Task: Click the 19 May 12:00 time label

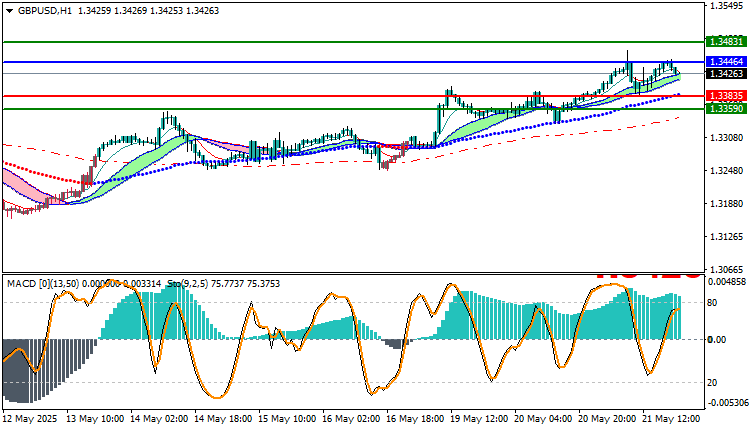Action: click(x=479, y=419)
